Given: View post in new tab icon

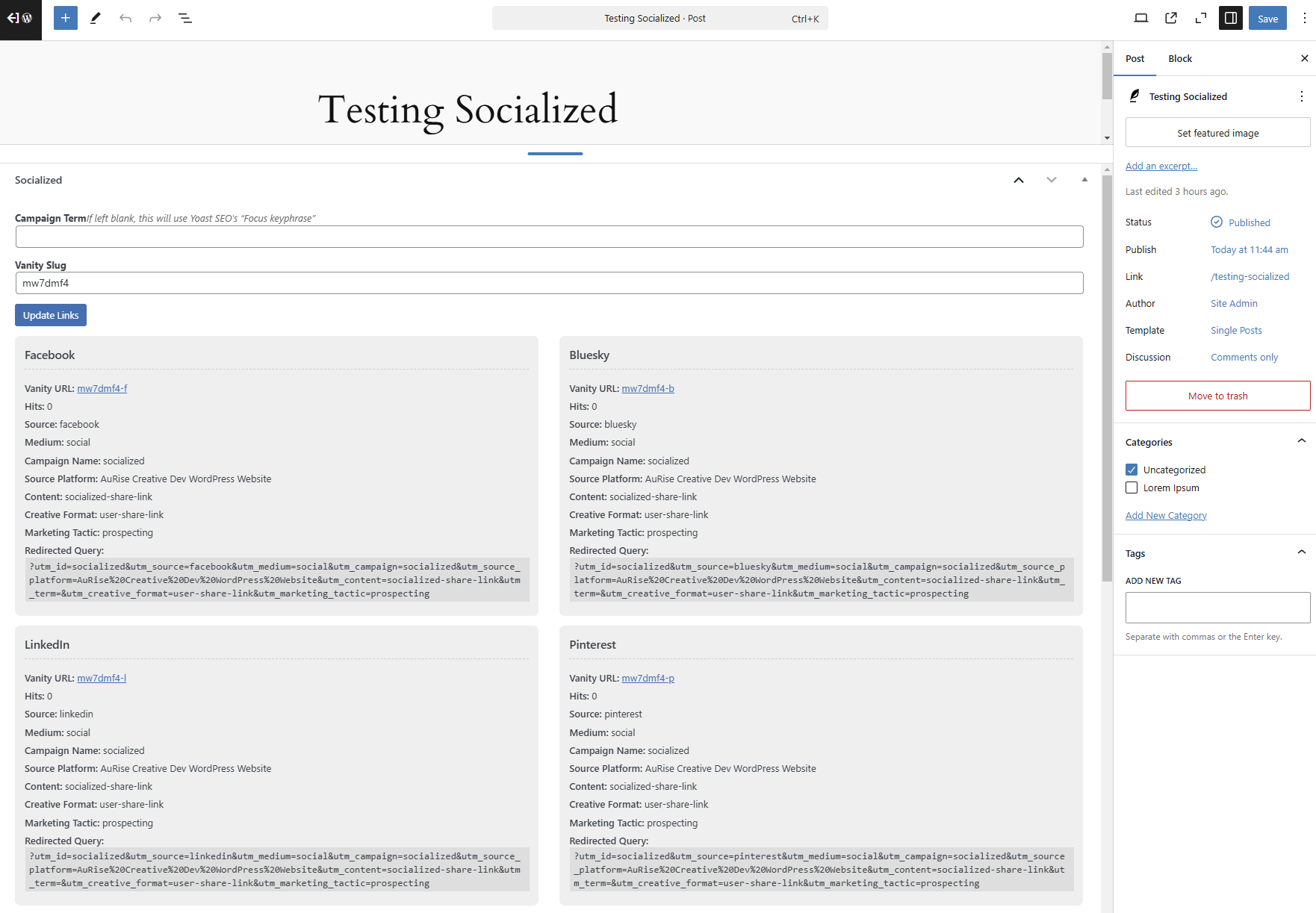Looking at the screenshot, I should pyautogui.click(x=1171, y=18).
